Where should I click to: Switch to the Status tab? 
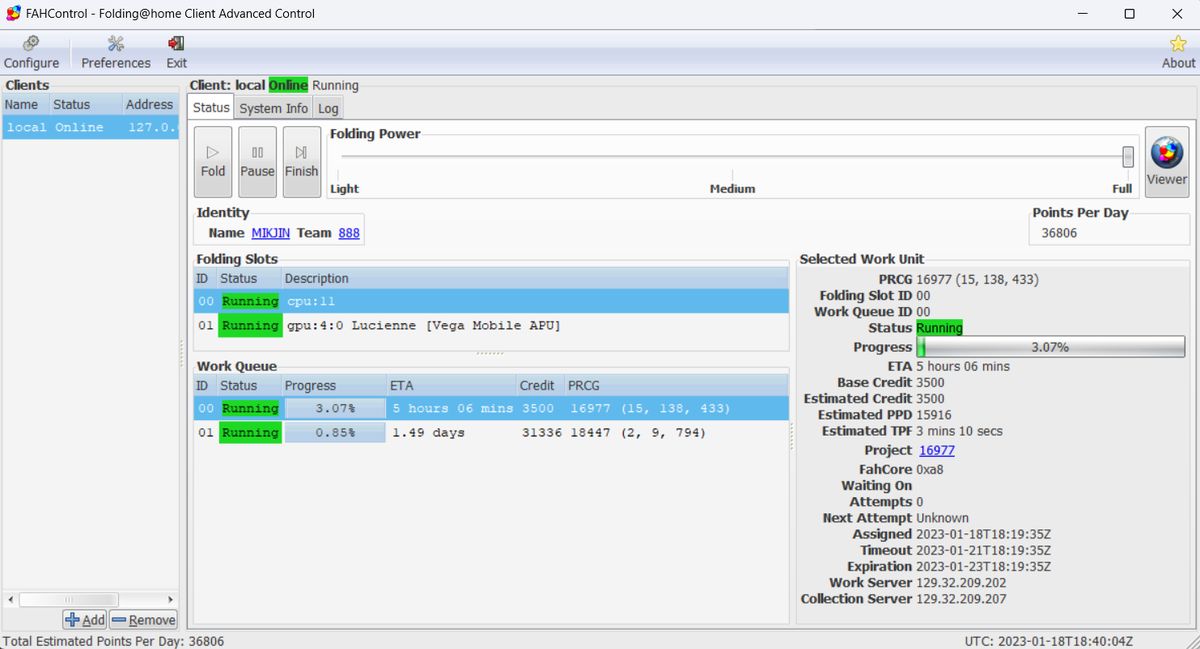[211, 107]
